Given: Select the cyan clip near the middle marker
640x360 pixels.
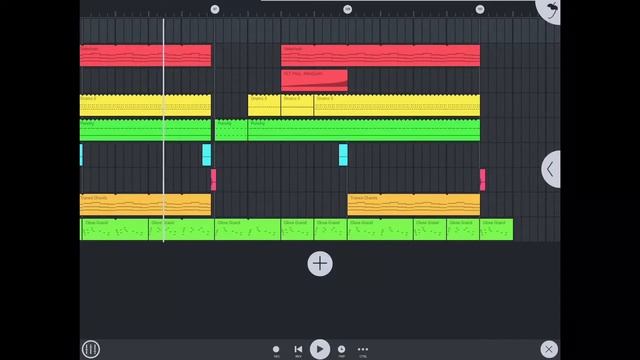Looking at the screenshot, I should [343, 155].
